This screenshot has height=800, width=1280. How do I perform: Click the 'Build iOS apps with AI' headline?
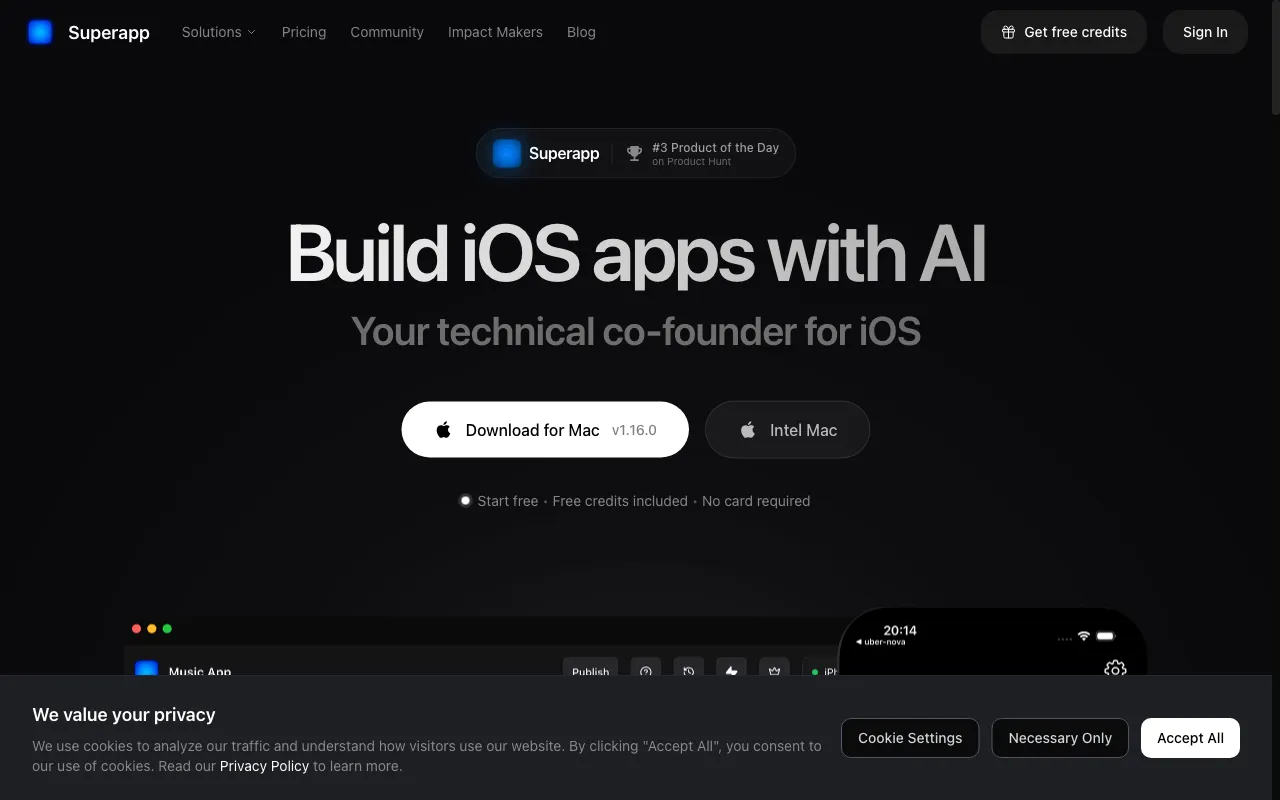[x=637, y=254]
